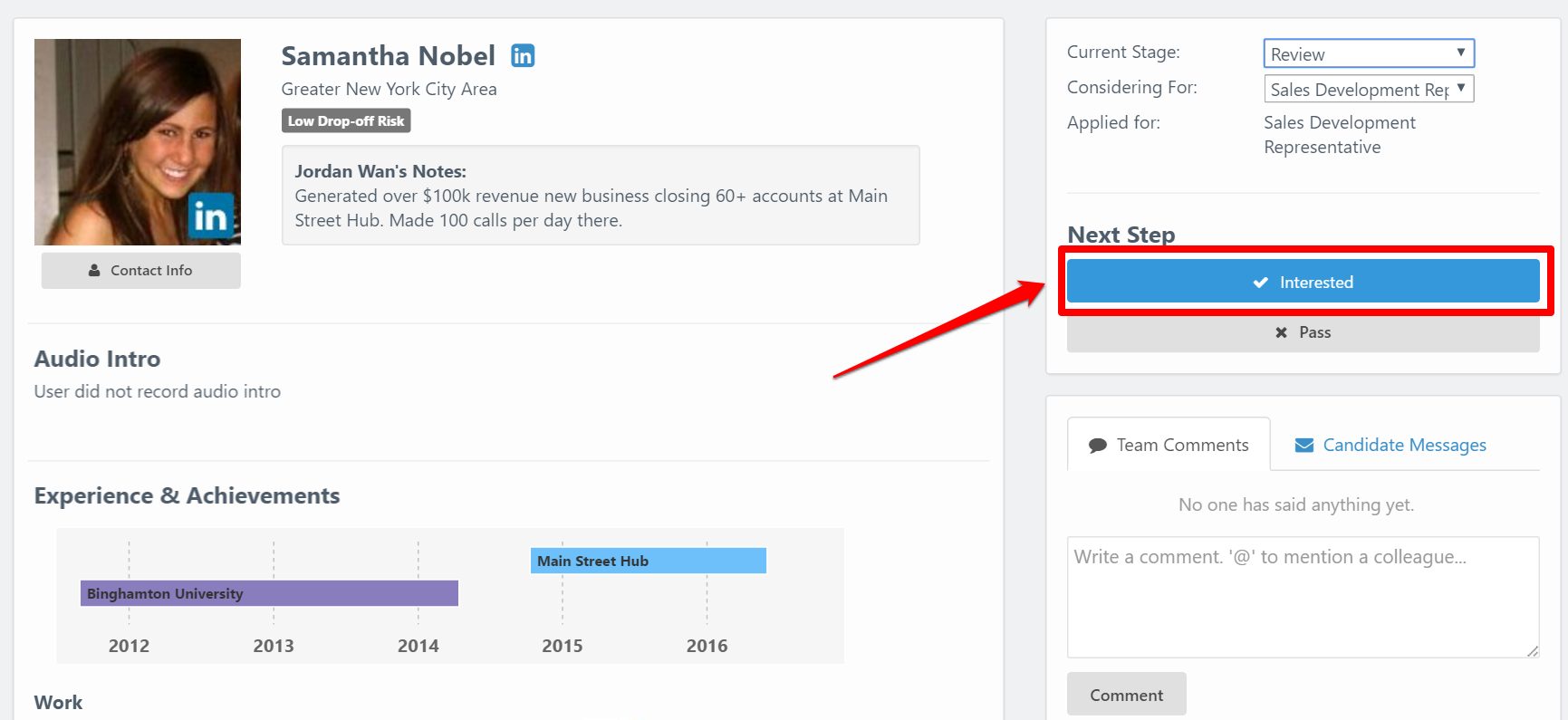Click the Low Drop-off Risk badge
Image resolution: width=1568 pixels, height=720 pixels.
(346, 120)
